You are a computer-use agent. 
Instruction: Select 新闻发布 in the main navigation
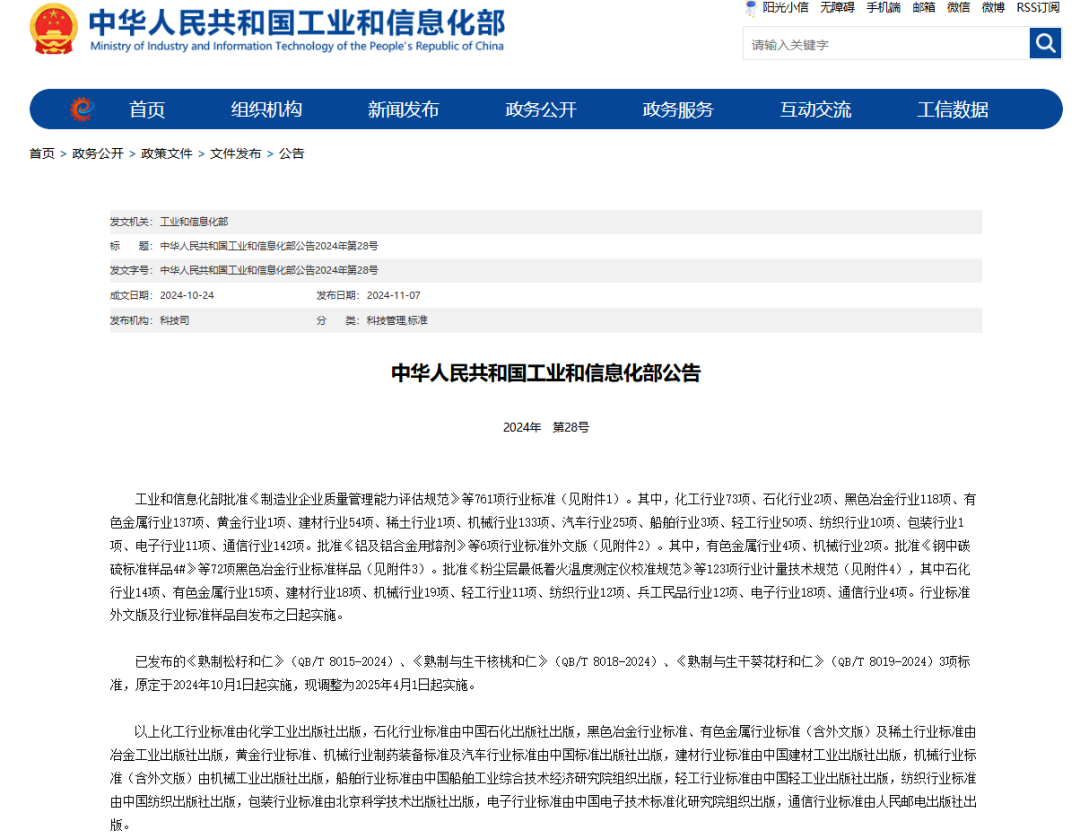[403, 110]
